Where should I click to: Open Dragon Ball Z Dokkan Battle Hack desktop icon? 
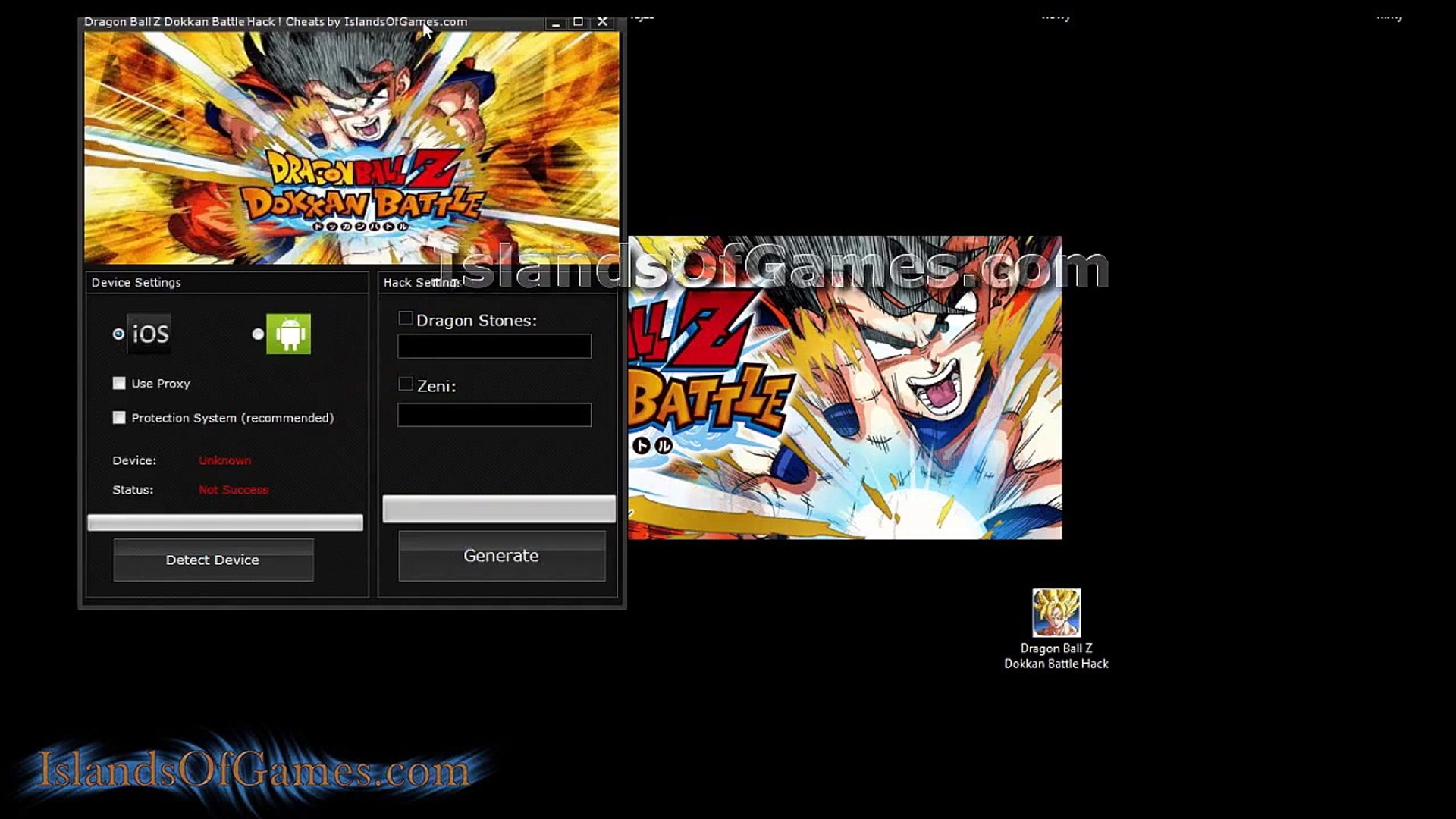[1056, 613]
